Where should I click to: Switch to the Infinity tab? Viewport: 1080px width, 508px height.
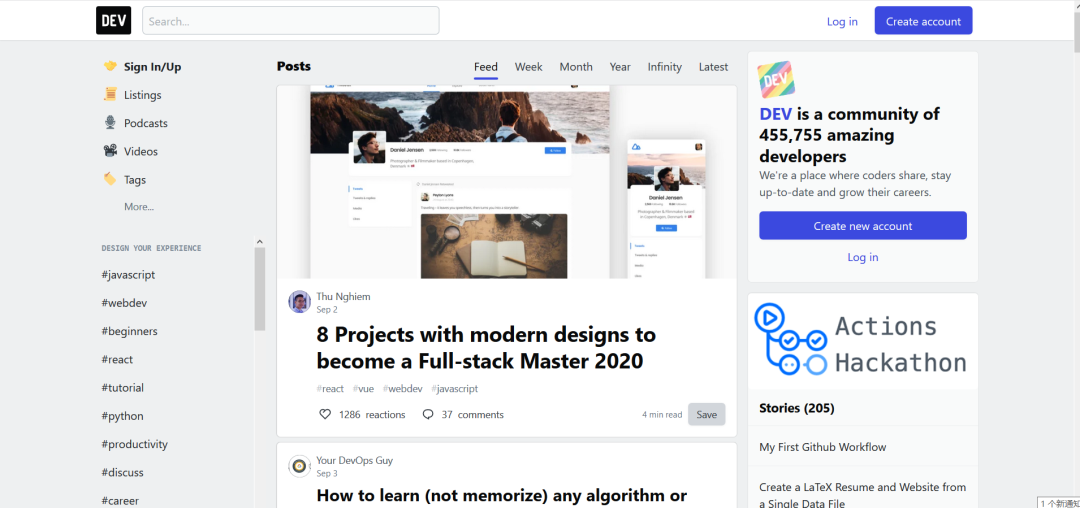coord(665,67)
